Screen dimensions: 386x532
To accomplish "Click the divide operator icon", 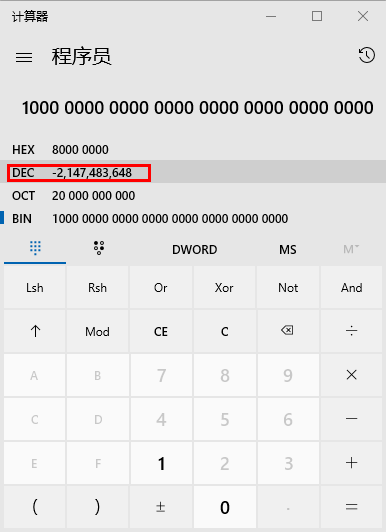I will (x=351, y=330).
